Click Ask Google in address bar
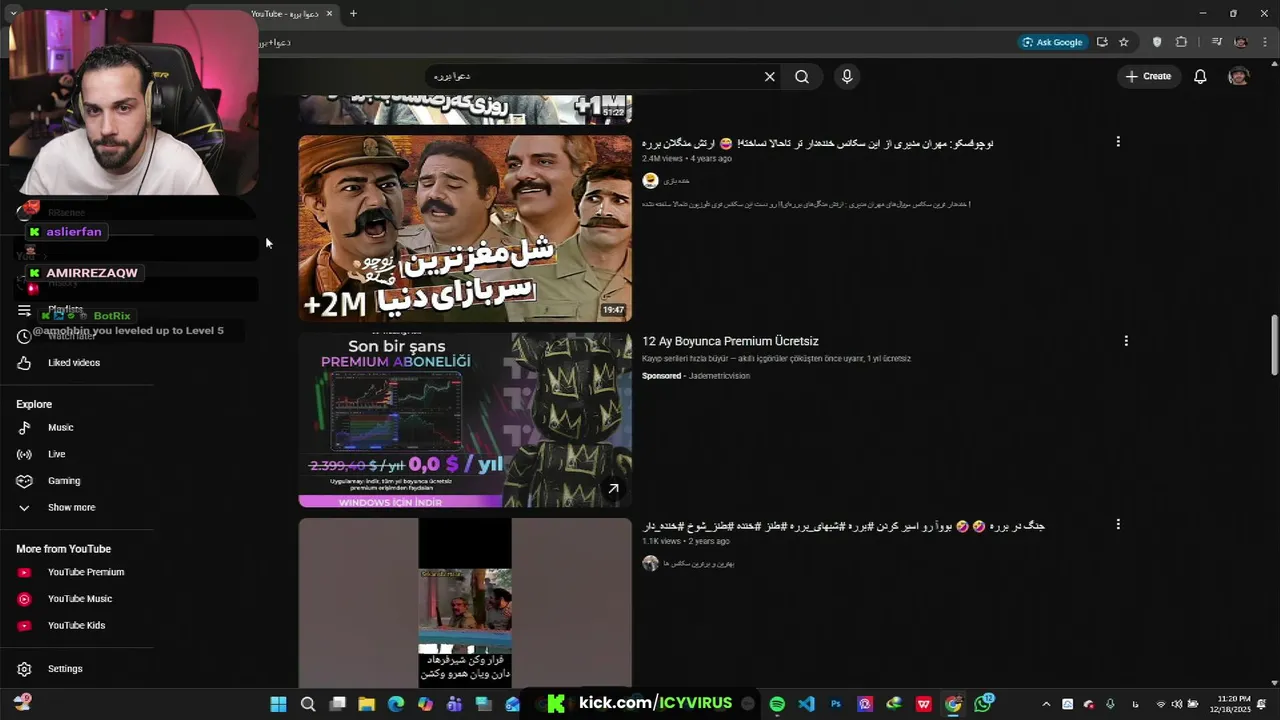1280x720 pixels. (x=1053, y=42)
